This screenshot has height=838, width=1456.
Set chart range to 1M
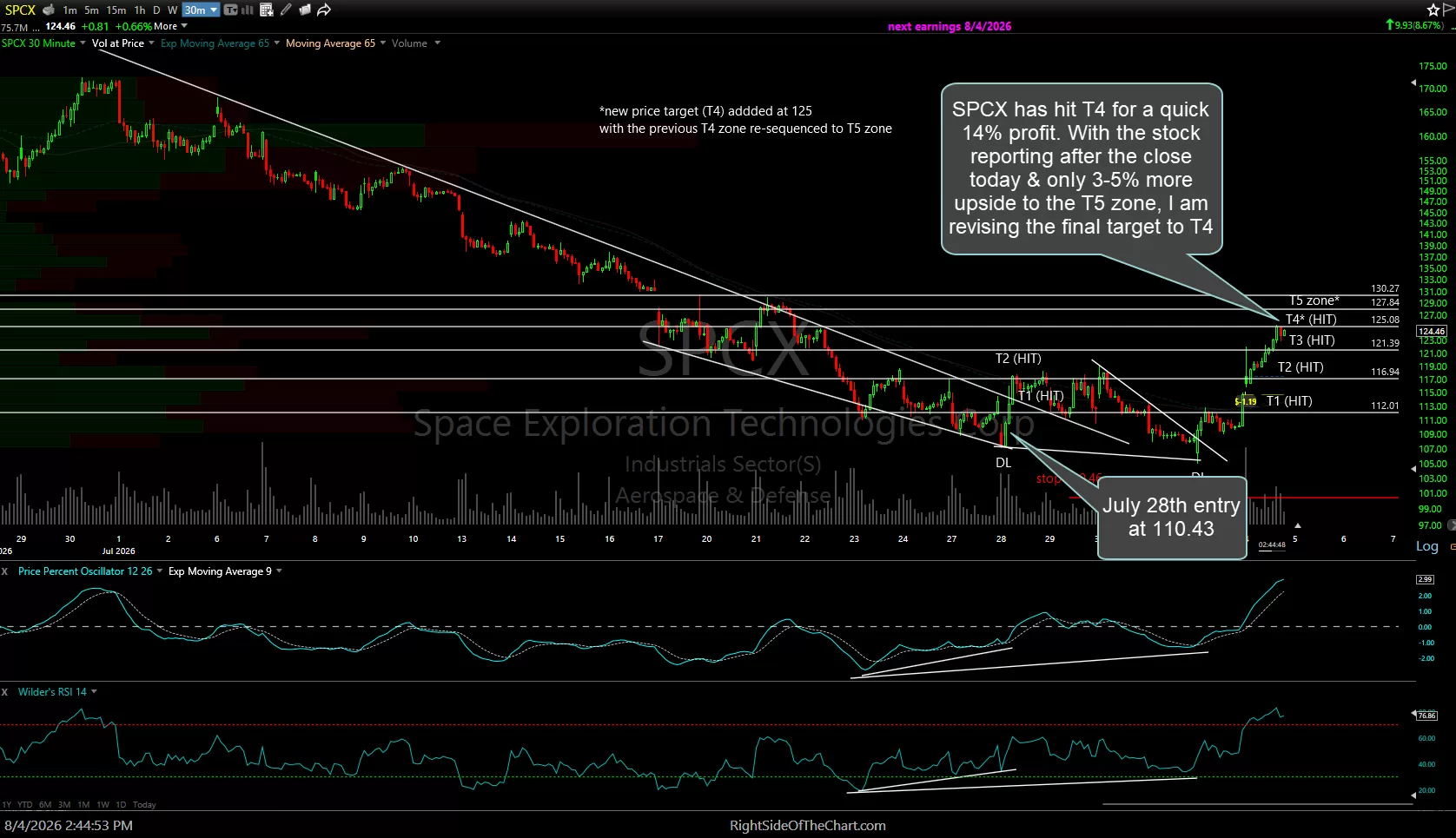(83, 805)
